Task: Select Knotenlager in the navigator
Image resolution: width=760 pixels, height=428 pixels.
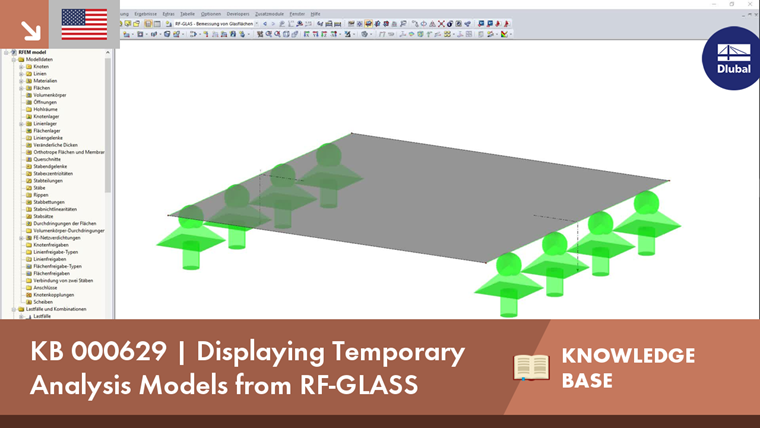Action: click(x=46, y=116)
